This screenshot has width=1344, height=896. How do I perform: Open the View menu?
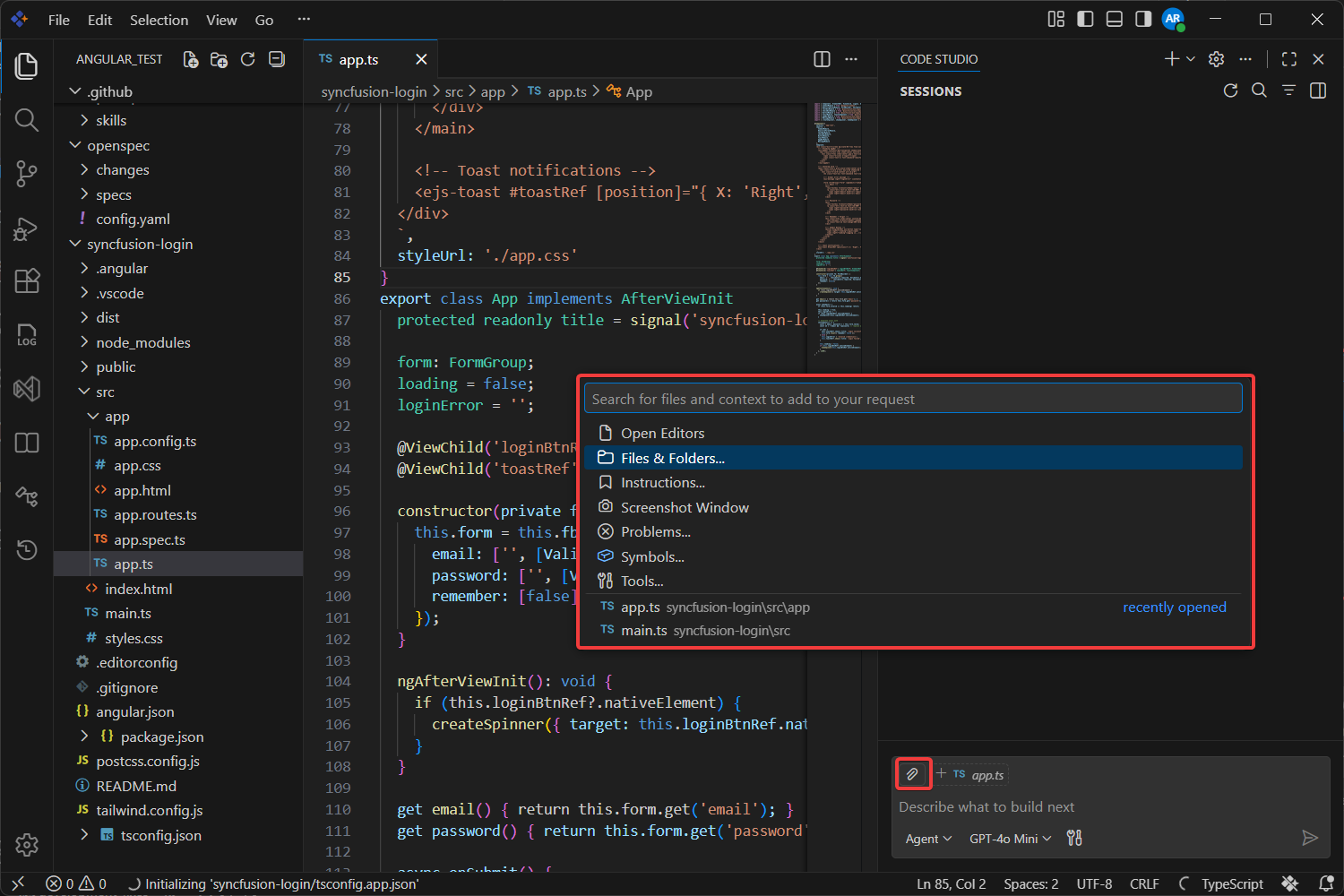[x=221, y=19]
